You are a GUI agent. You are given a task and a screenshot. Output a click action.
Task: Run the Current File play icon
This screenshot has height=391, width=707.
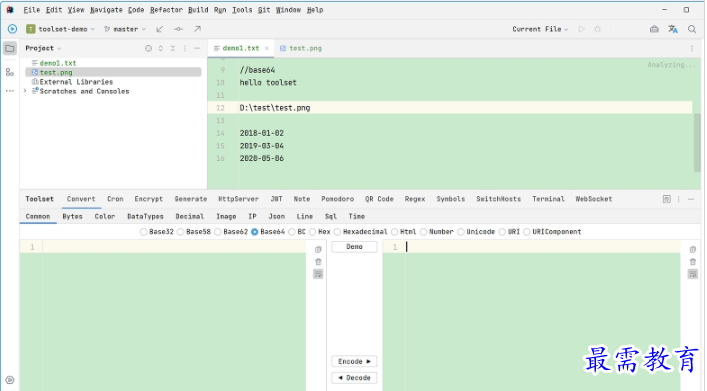click(582, 29)
